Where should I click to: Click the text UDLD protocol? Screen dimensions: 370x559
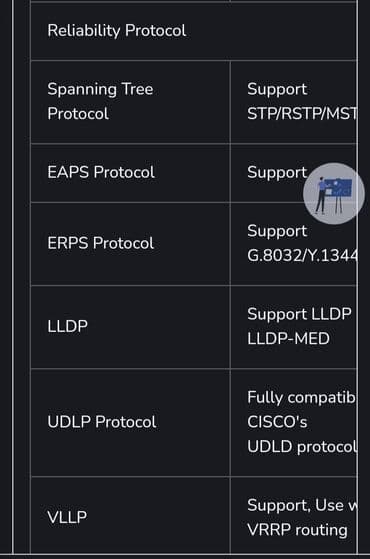302,446
